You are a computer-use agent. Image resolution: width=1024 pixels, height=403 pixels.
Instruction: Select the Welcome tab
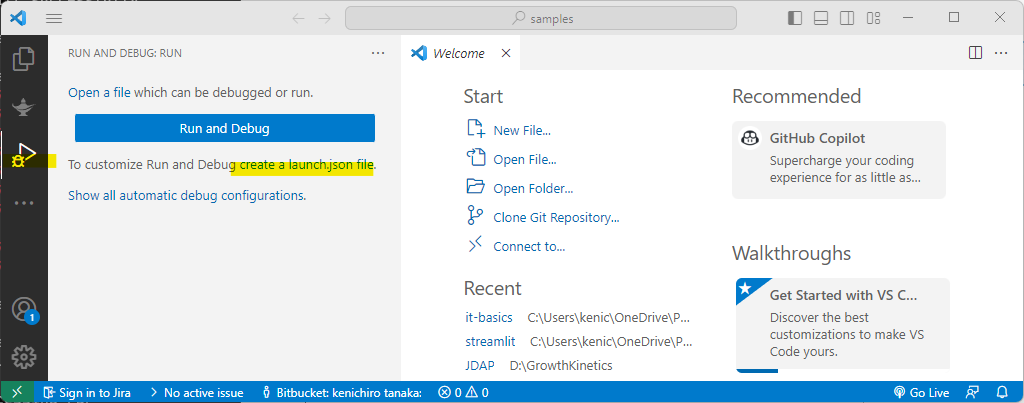tap(460, 54)
